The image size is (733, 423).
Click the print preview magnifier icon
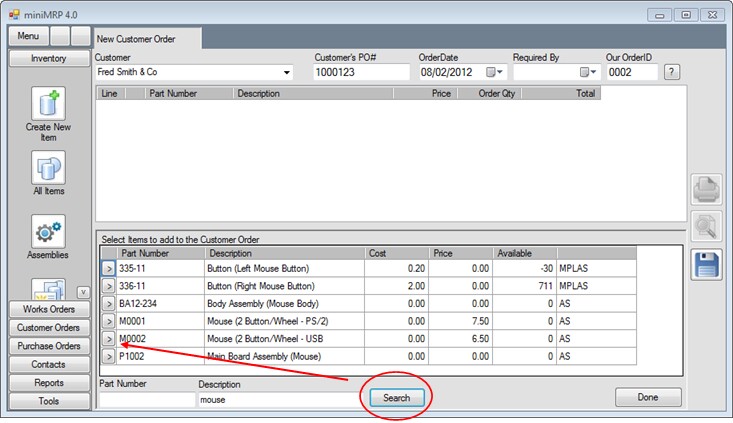[x=707, y=226]
